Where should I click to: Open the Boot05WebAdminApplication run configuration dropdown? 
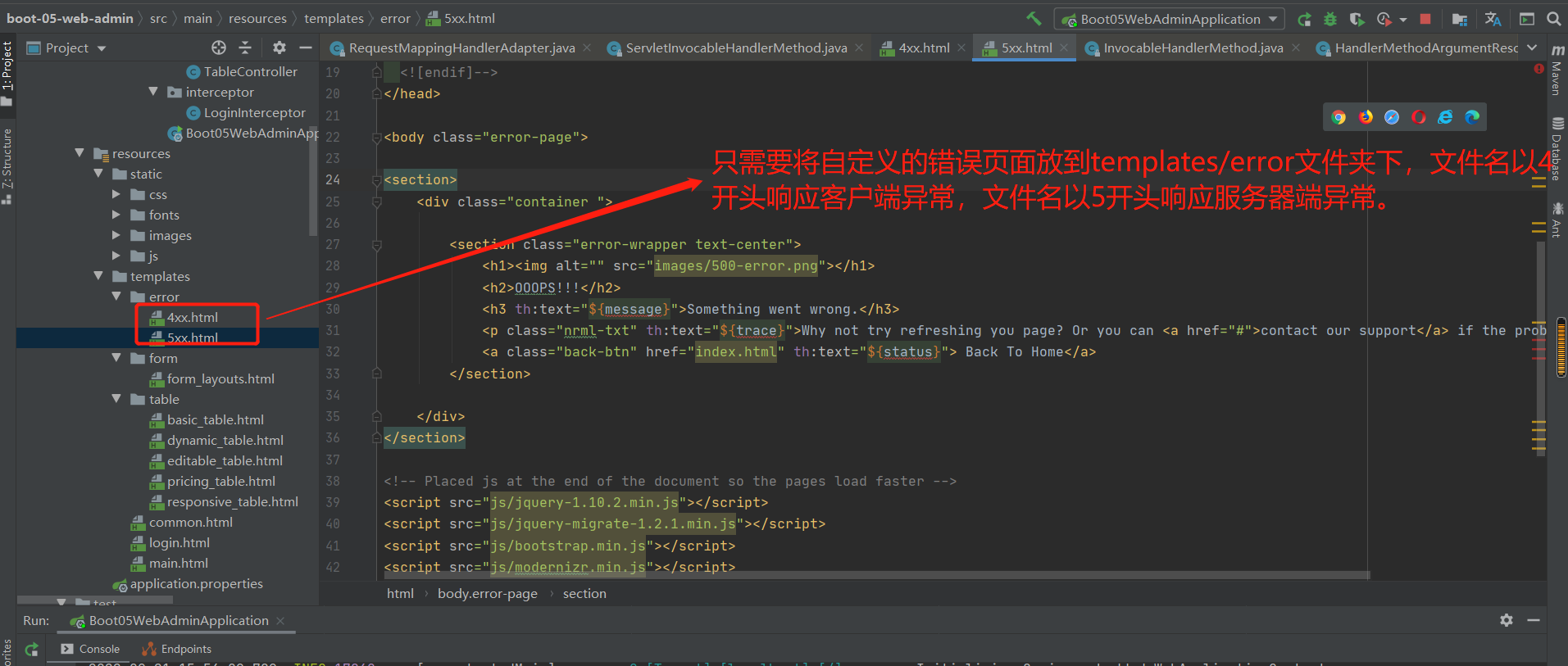(x=1170, y=19)
